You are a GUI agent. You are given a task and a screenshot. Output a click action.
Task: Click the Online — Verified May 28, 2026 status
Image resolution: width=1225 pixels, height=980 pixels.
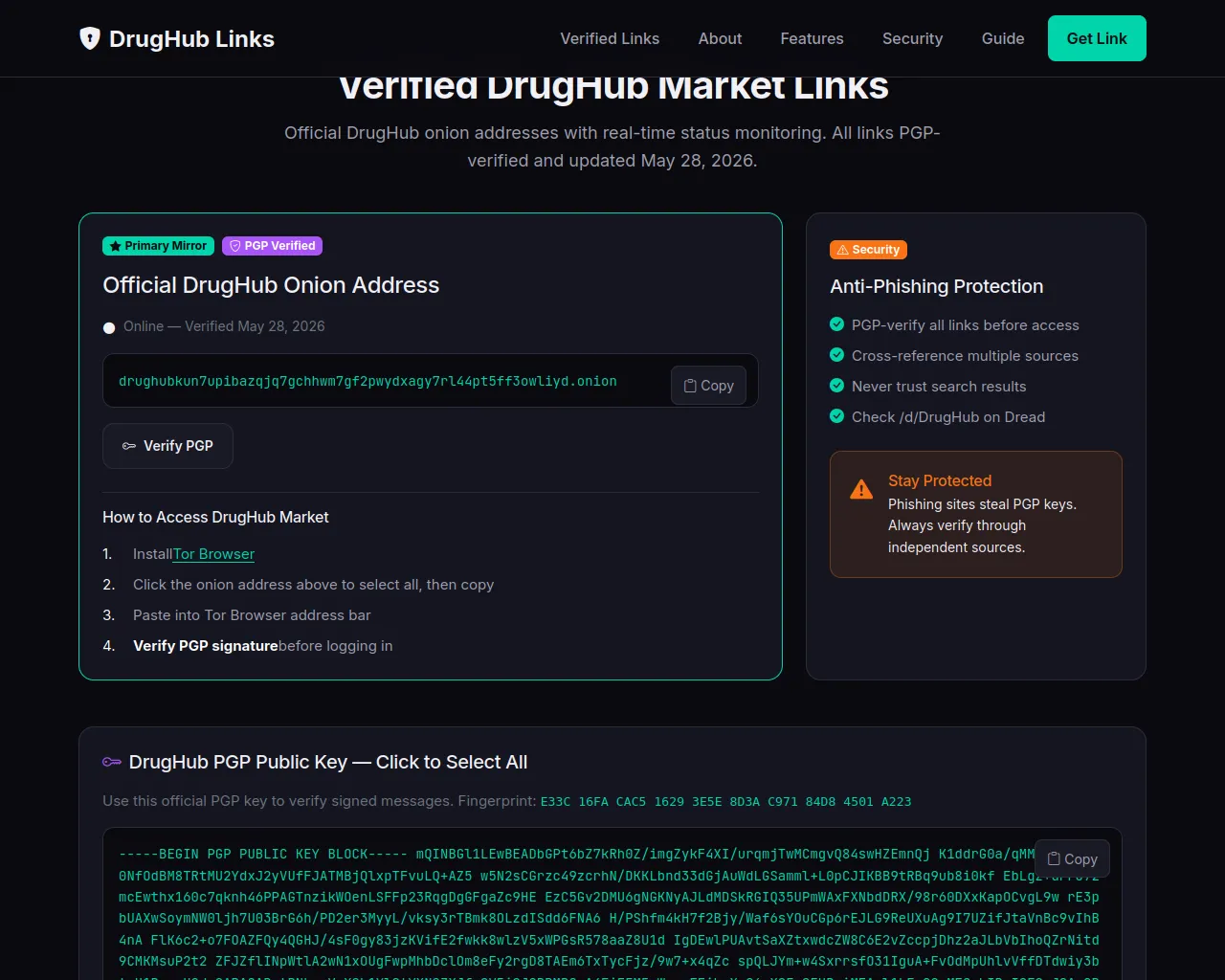pos(224,326)
